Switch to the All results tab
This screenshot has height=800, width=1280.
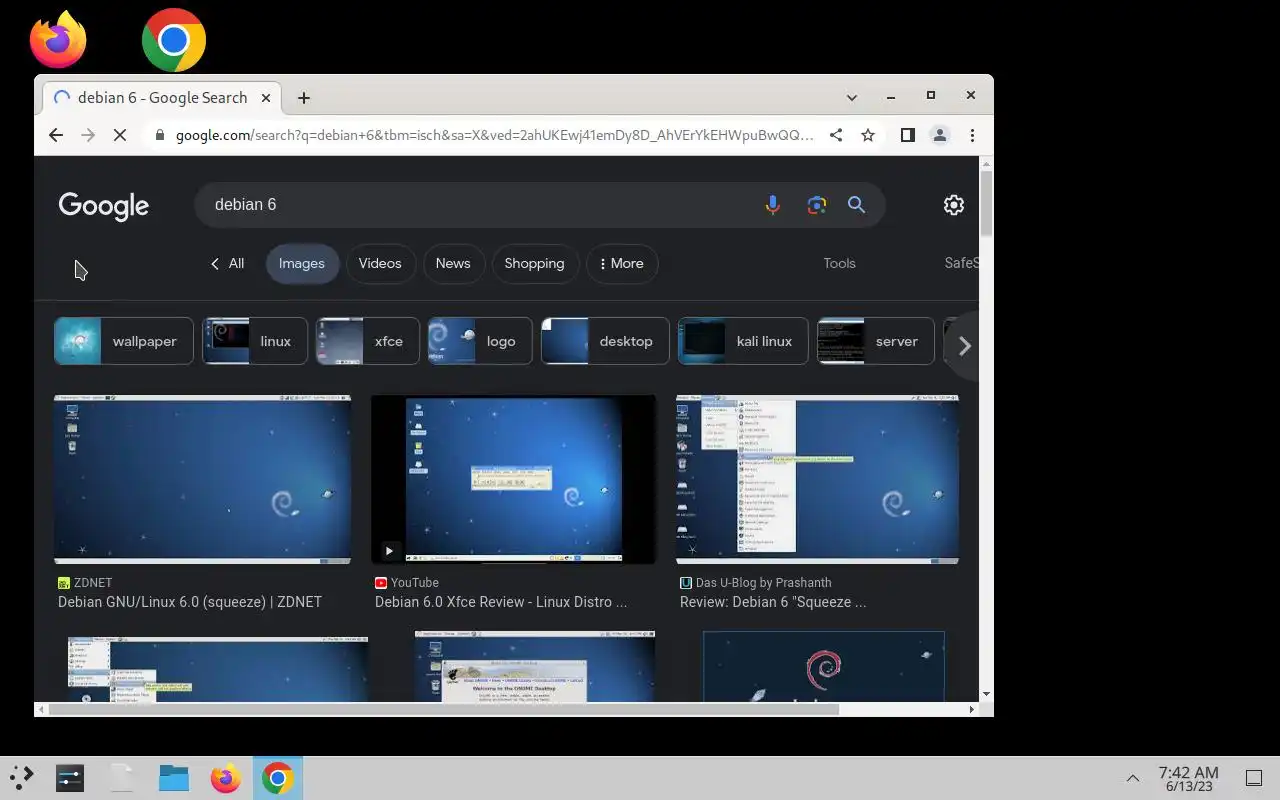coord(227,264)
